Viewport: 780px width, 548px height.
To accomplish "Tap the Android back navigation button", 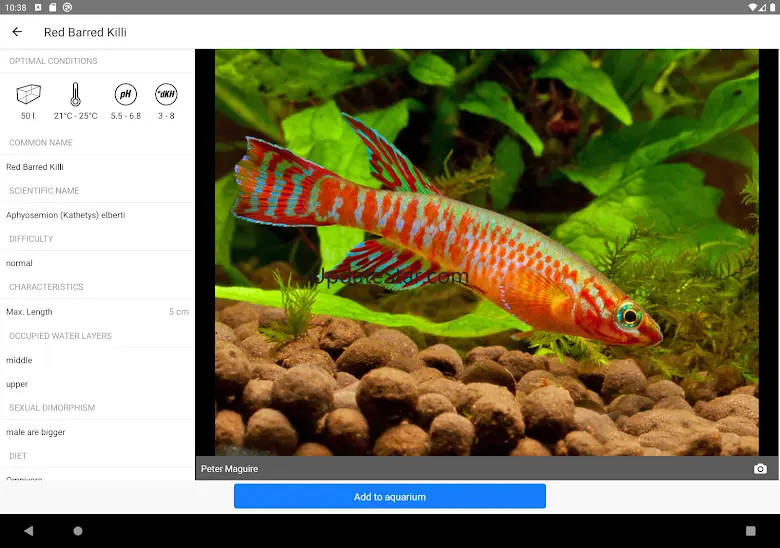I will (28, 531).
